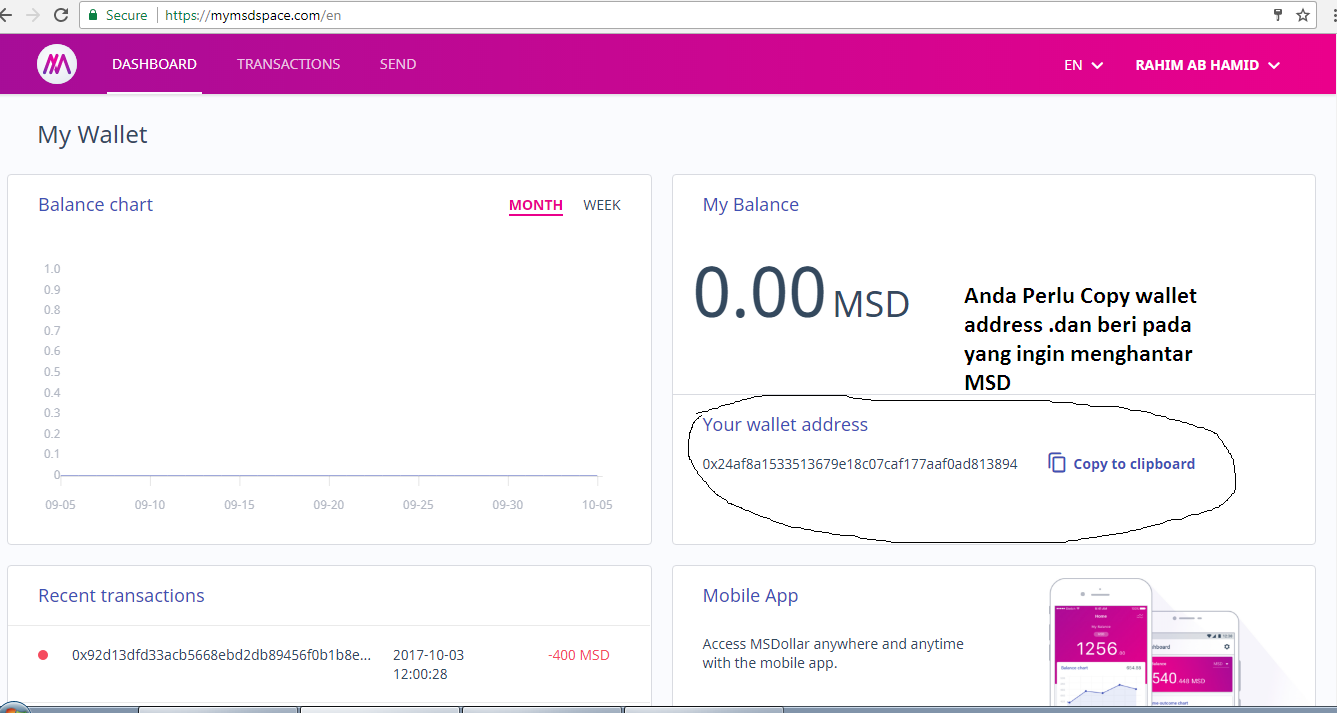Click the MSDollar logo icon

pyautogui.click(x=56, y=63)
